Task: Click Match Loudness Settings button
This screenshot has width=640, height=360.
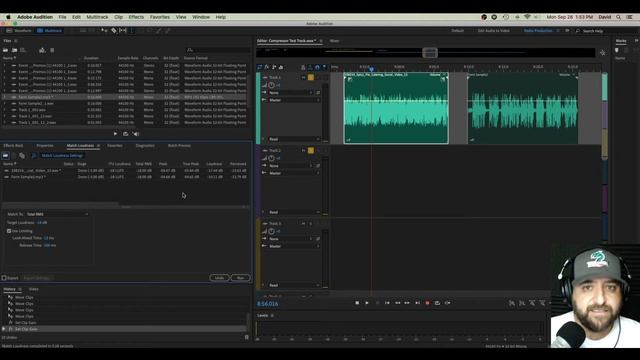Action: coord(62,156)
